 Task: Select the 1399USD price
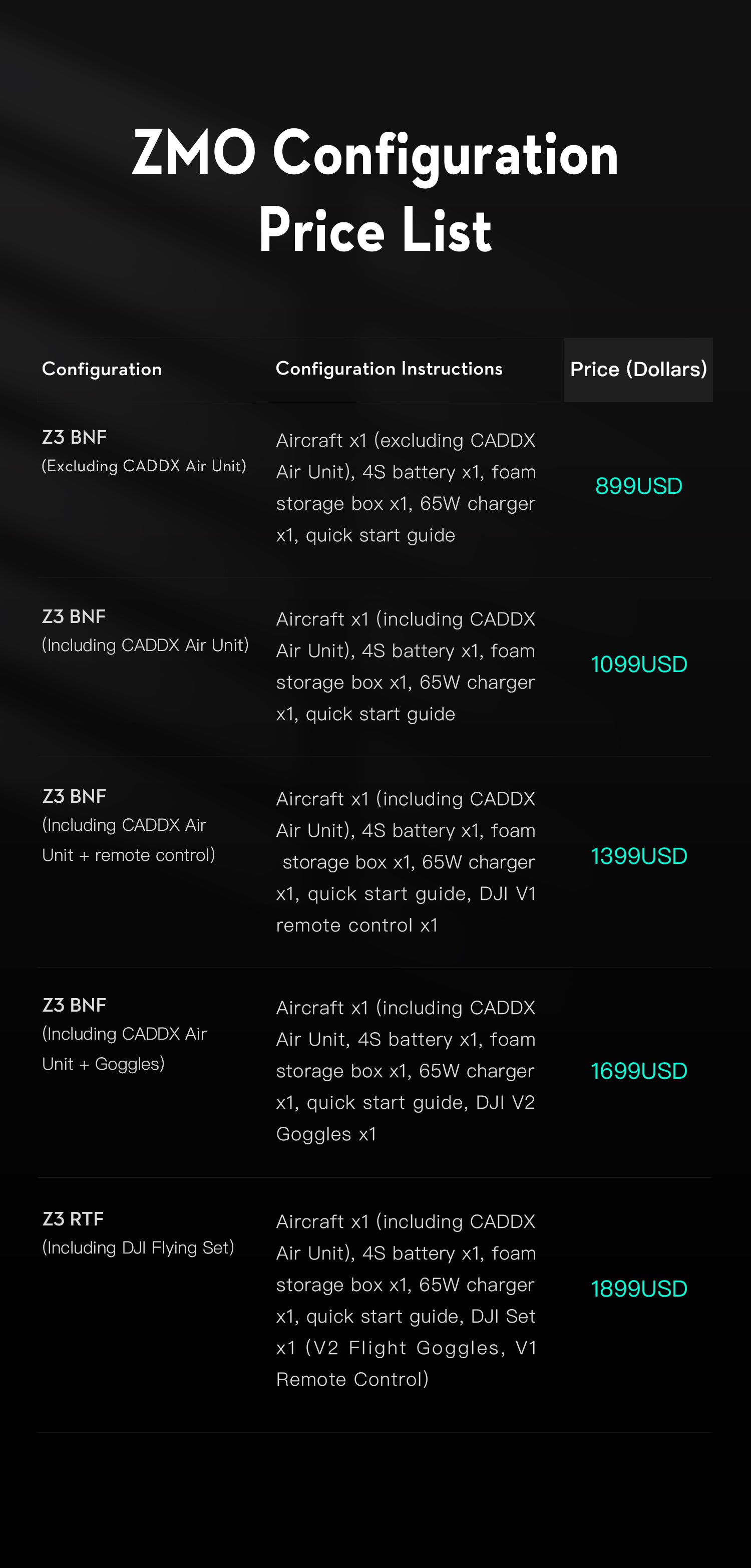tap(638, 856)
